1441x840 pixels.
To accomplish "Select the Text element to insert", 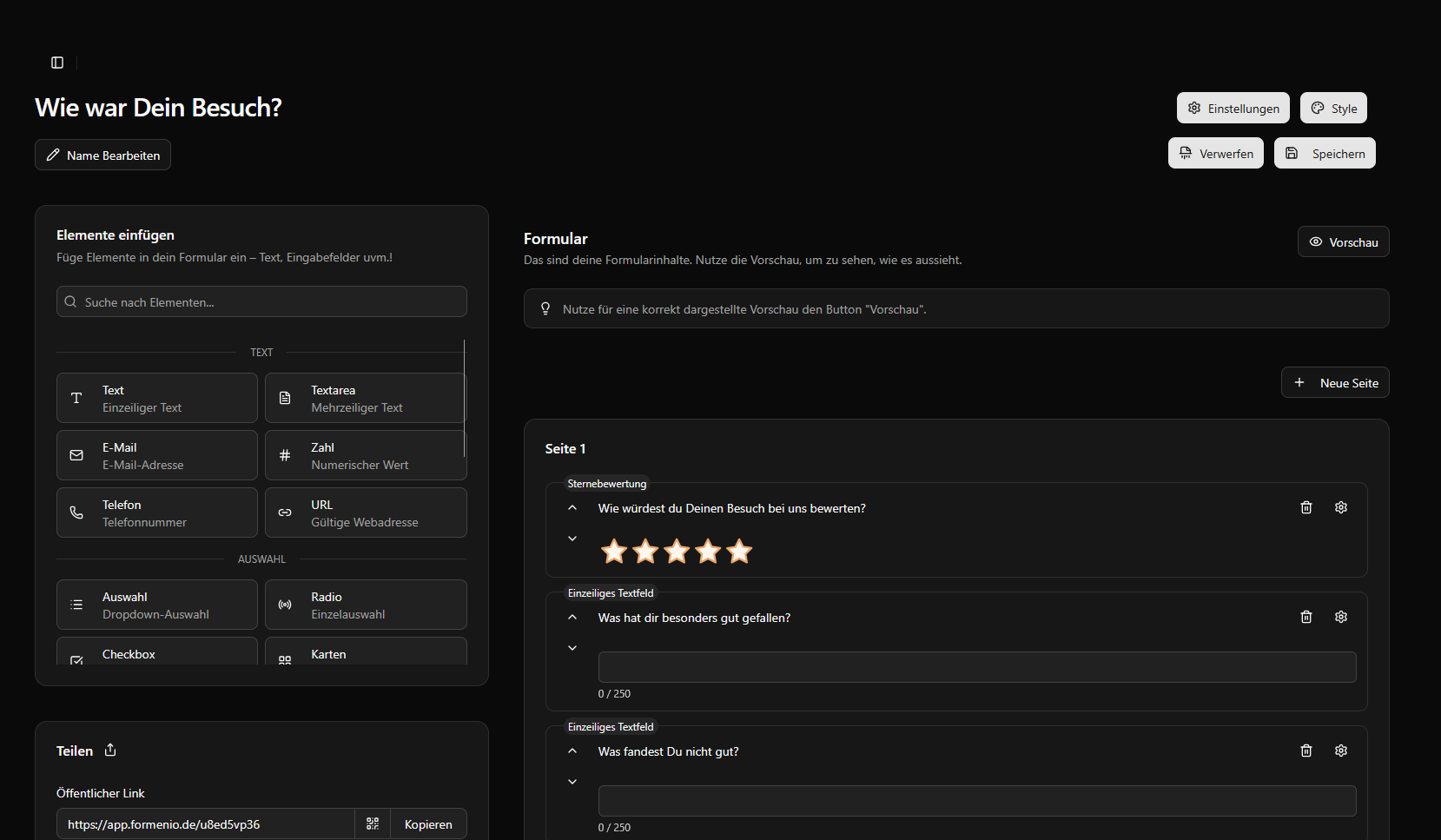I will point(156,398).
